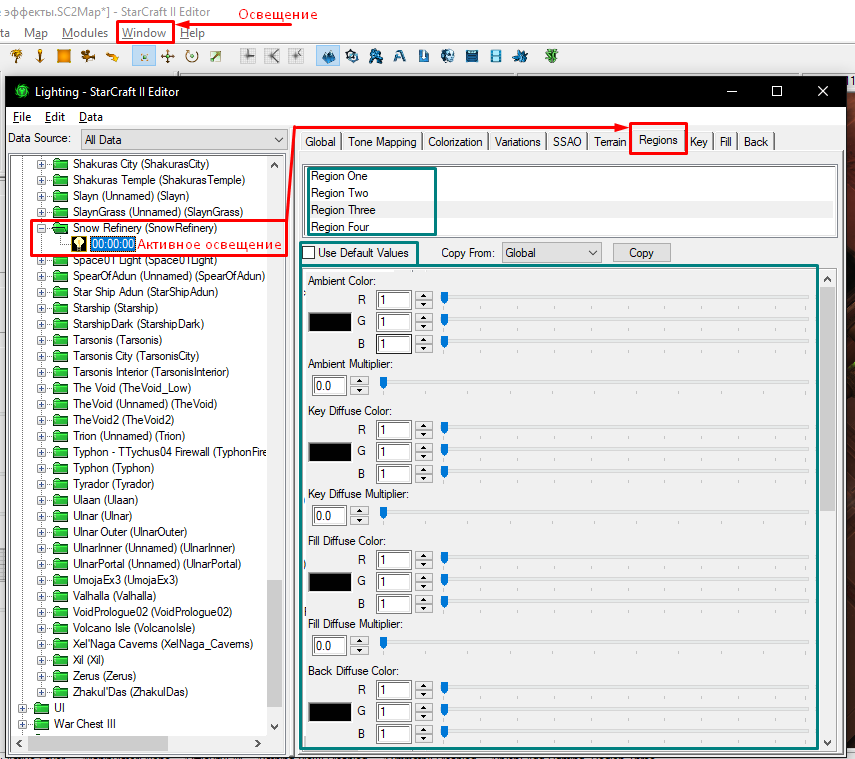Open the Data Source dropdown

(184, 140)
